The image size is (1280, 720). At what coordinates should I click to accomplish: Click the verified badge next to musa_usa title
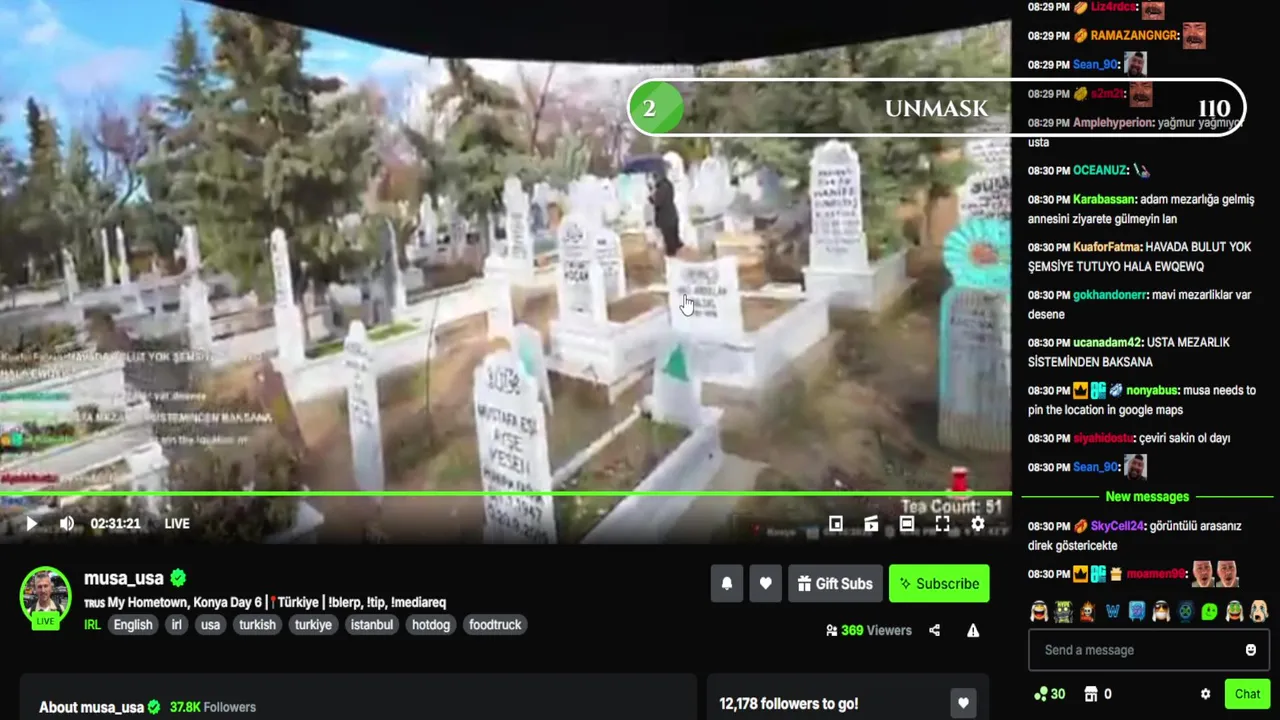tap(178, 578)
